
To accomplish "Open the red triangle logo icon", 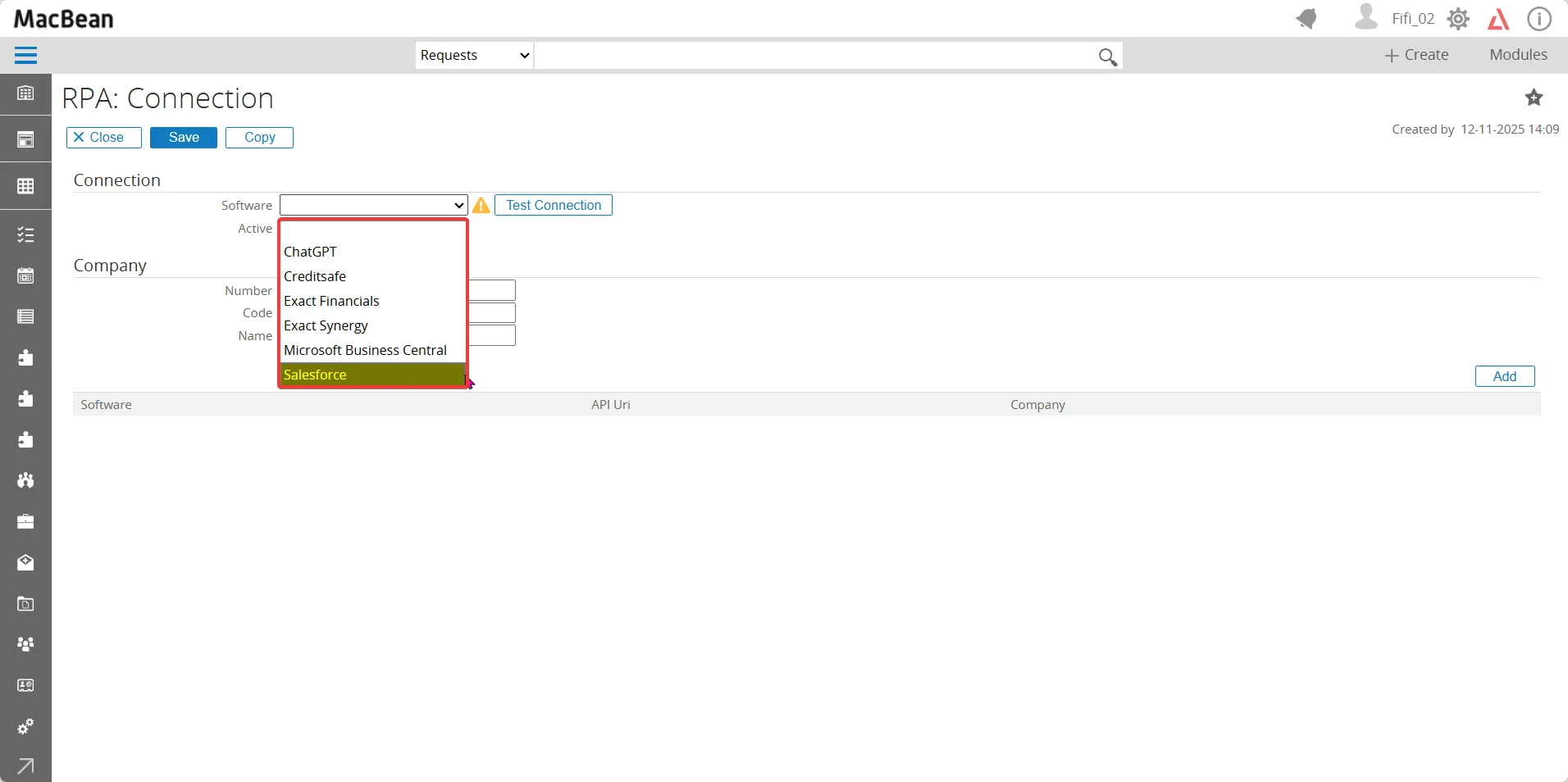I will pyautogui.click(x=1498, y=19).
